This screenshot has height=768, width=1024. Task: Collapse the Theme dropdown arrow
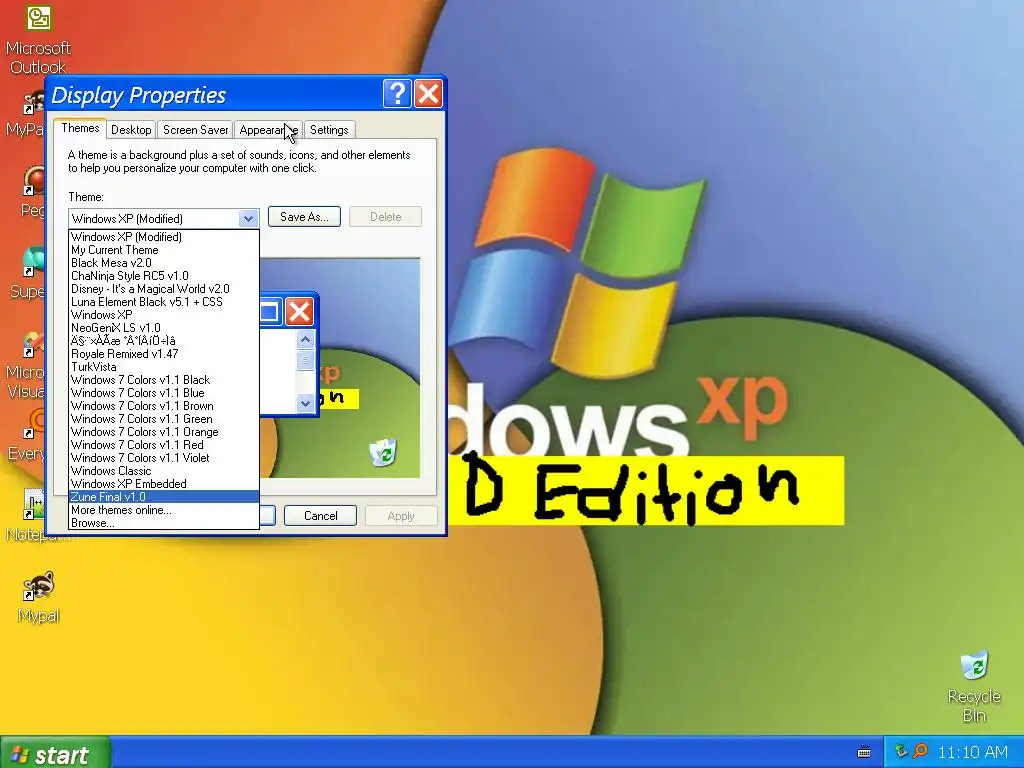coord(248,219)
